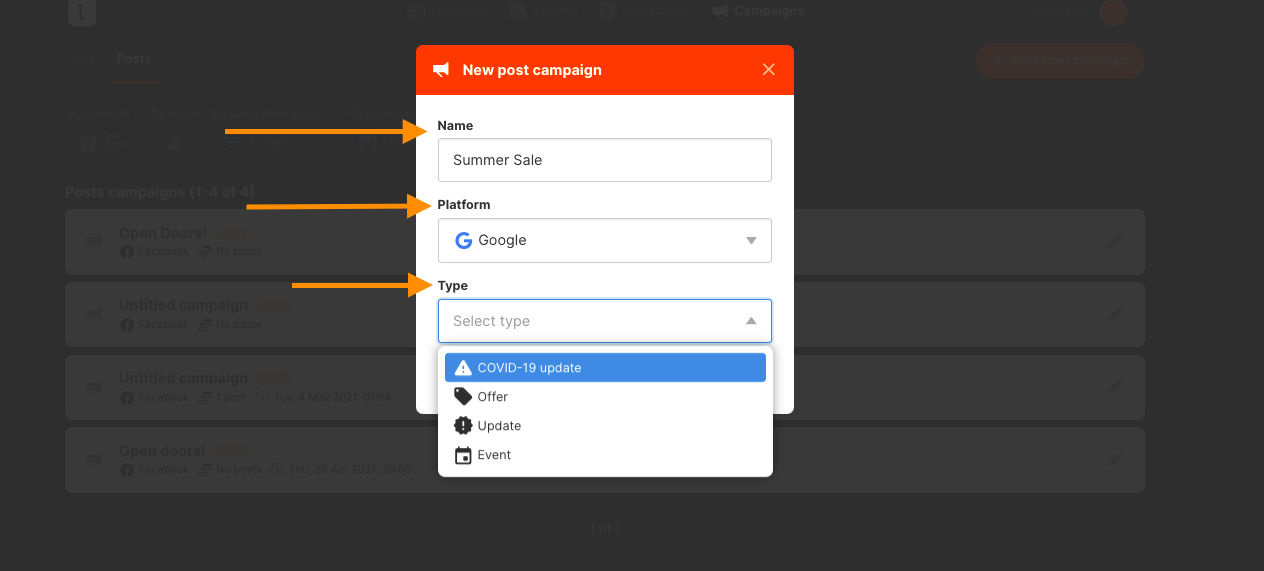This screenshot has width=1264, height=571.
Task: Edit the Untitled campaign with 1 post
Action: pyautogui.click(x=1116, y=386)
